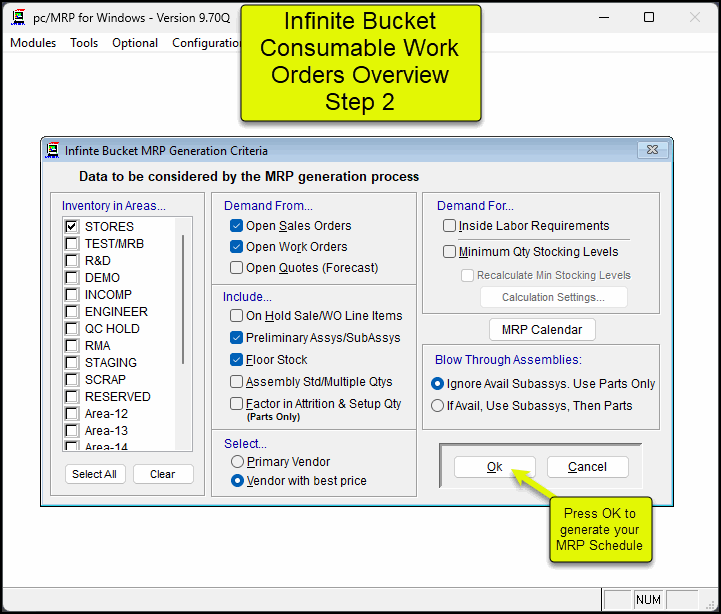Enable Factor in Attrition & Setup Qty
This screenshot has height=614, width=721.
[x=236, y=404]
